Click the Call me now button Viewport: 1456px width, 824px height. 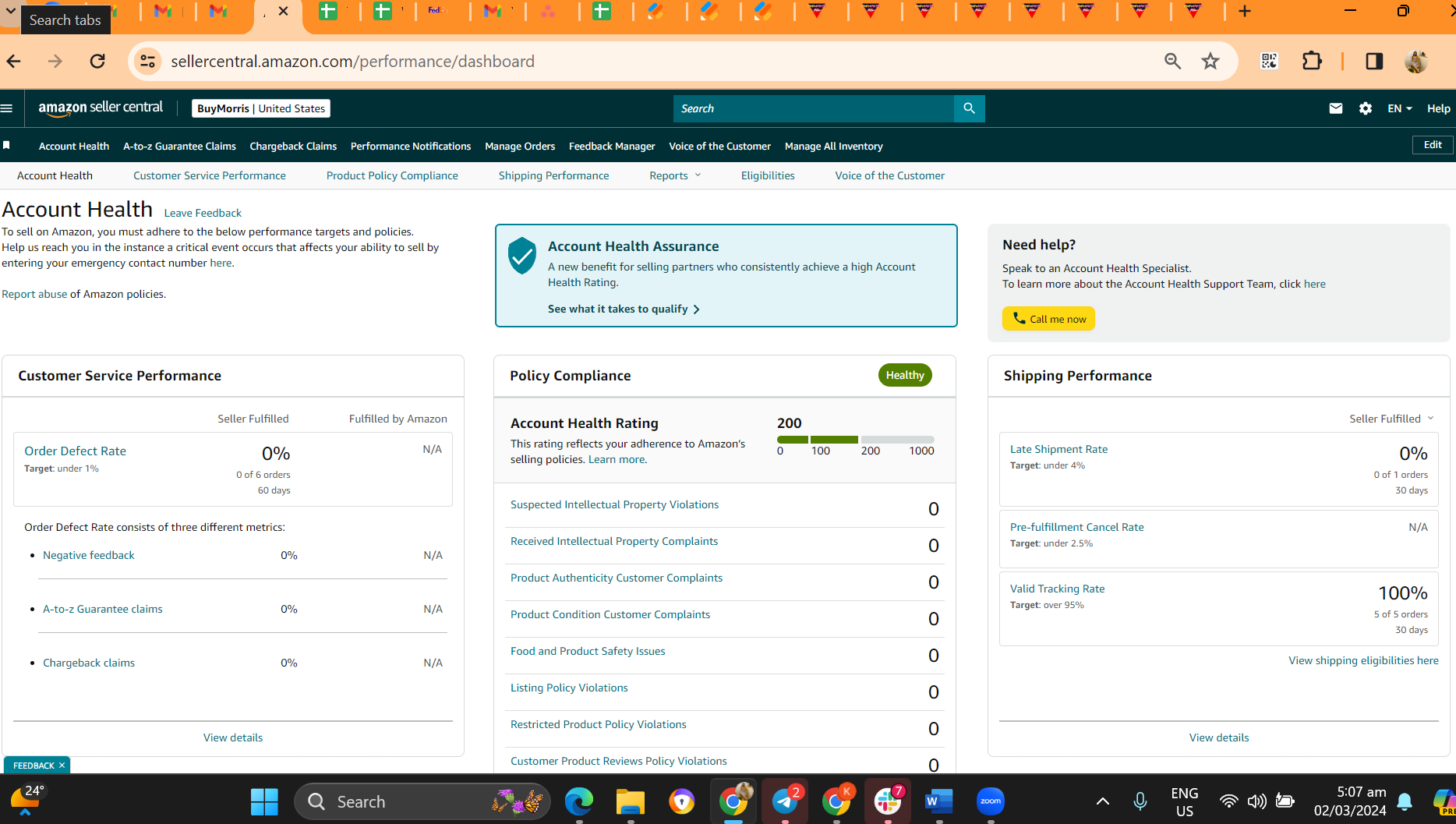(x=1048, y=319)
